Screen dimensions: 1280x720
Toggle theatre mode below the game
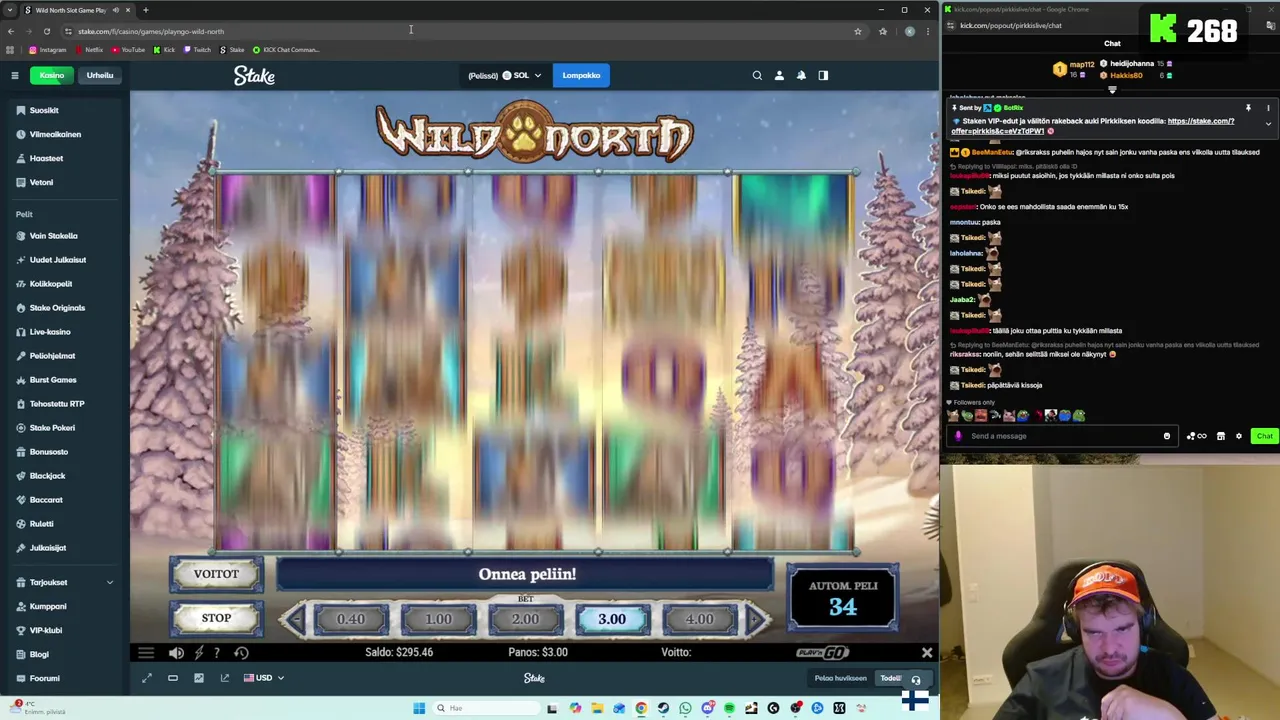tap(173, 678)
